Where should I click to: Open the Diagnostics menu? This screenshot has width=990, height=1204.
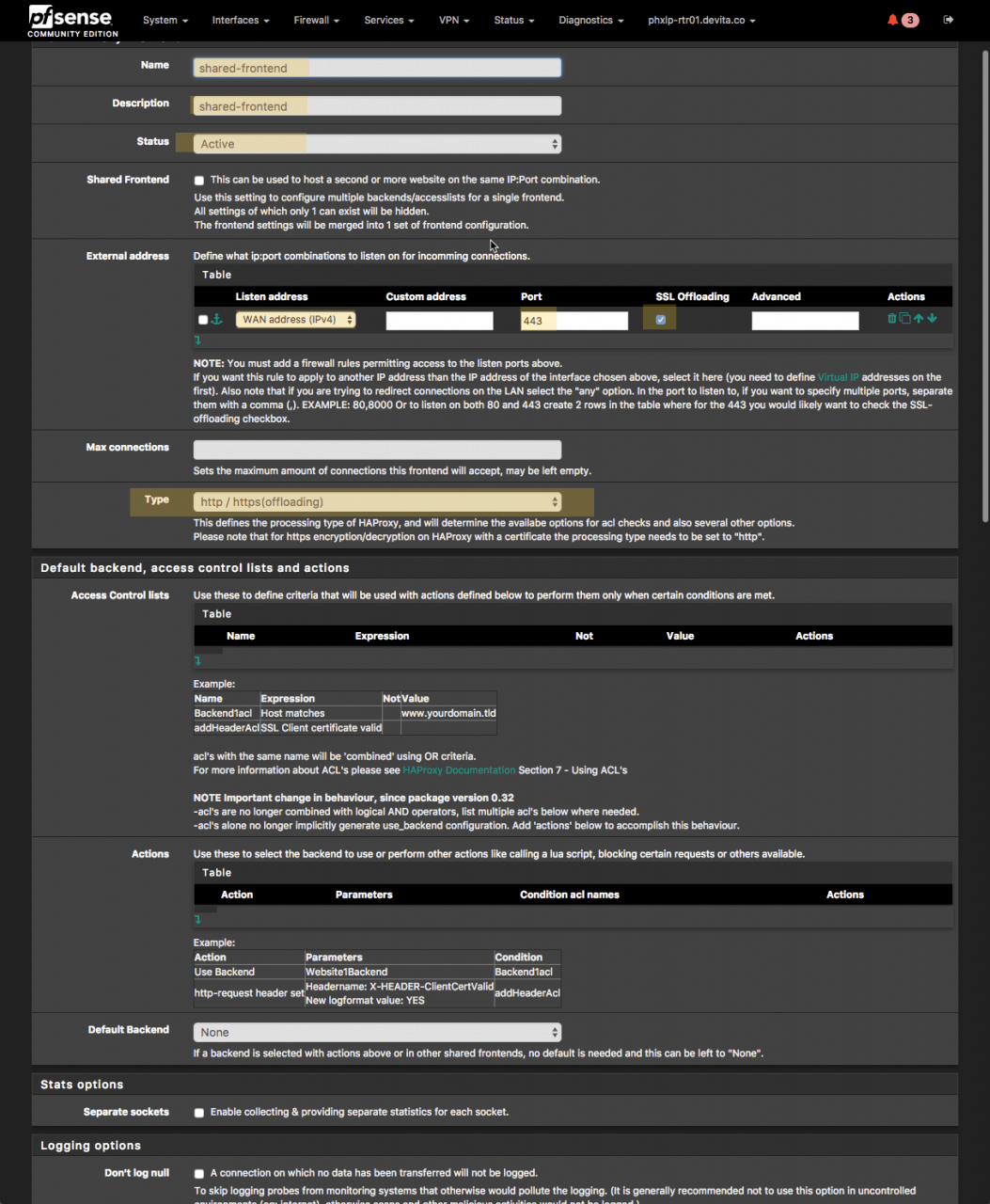[590, 20]
